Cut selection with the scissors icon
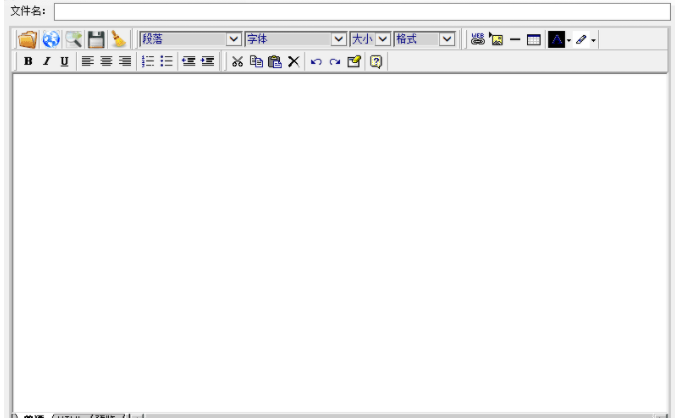The image size is (675, 418). (x=237, y=62)
